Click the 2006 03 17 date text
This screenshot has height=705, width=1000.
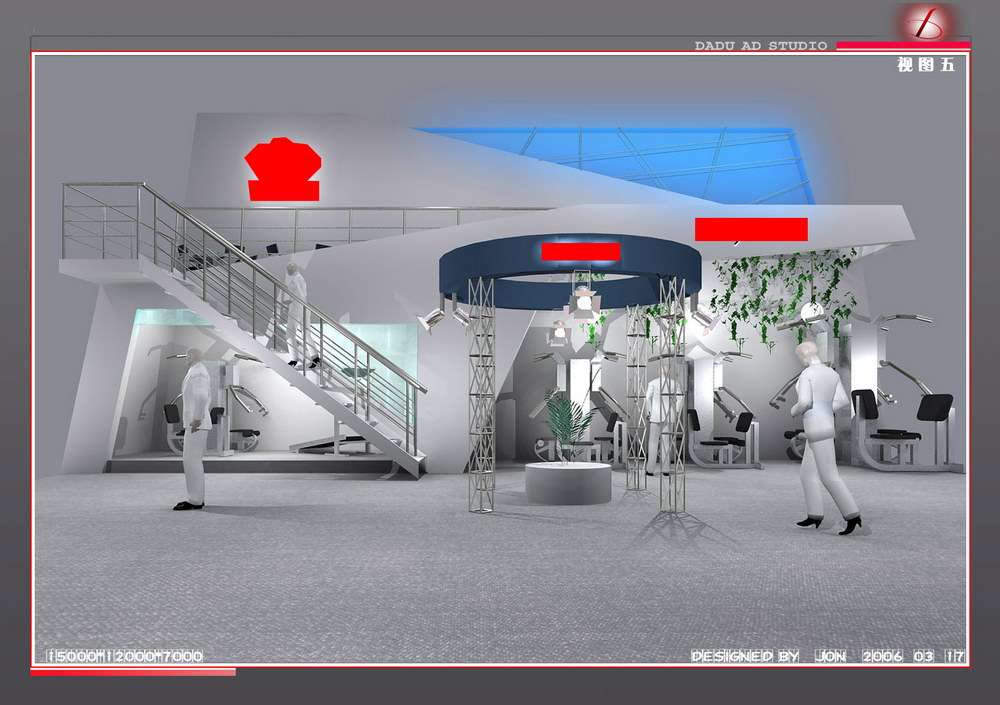pyautogui.click(x=913, y=656)
